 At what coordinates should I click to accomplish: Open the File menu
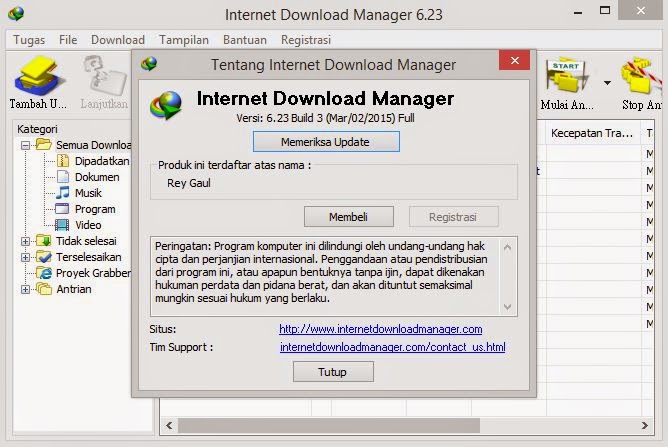point(68,40)
